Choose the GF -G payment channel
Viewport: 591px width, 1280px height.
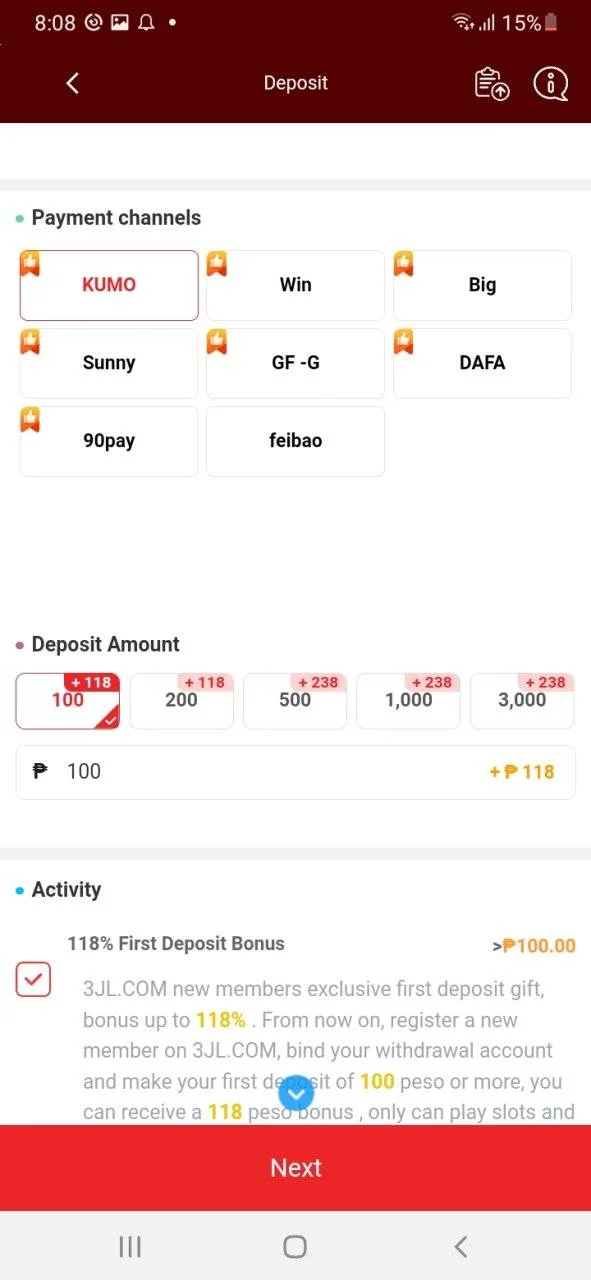295,363
